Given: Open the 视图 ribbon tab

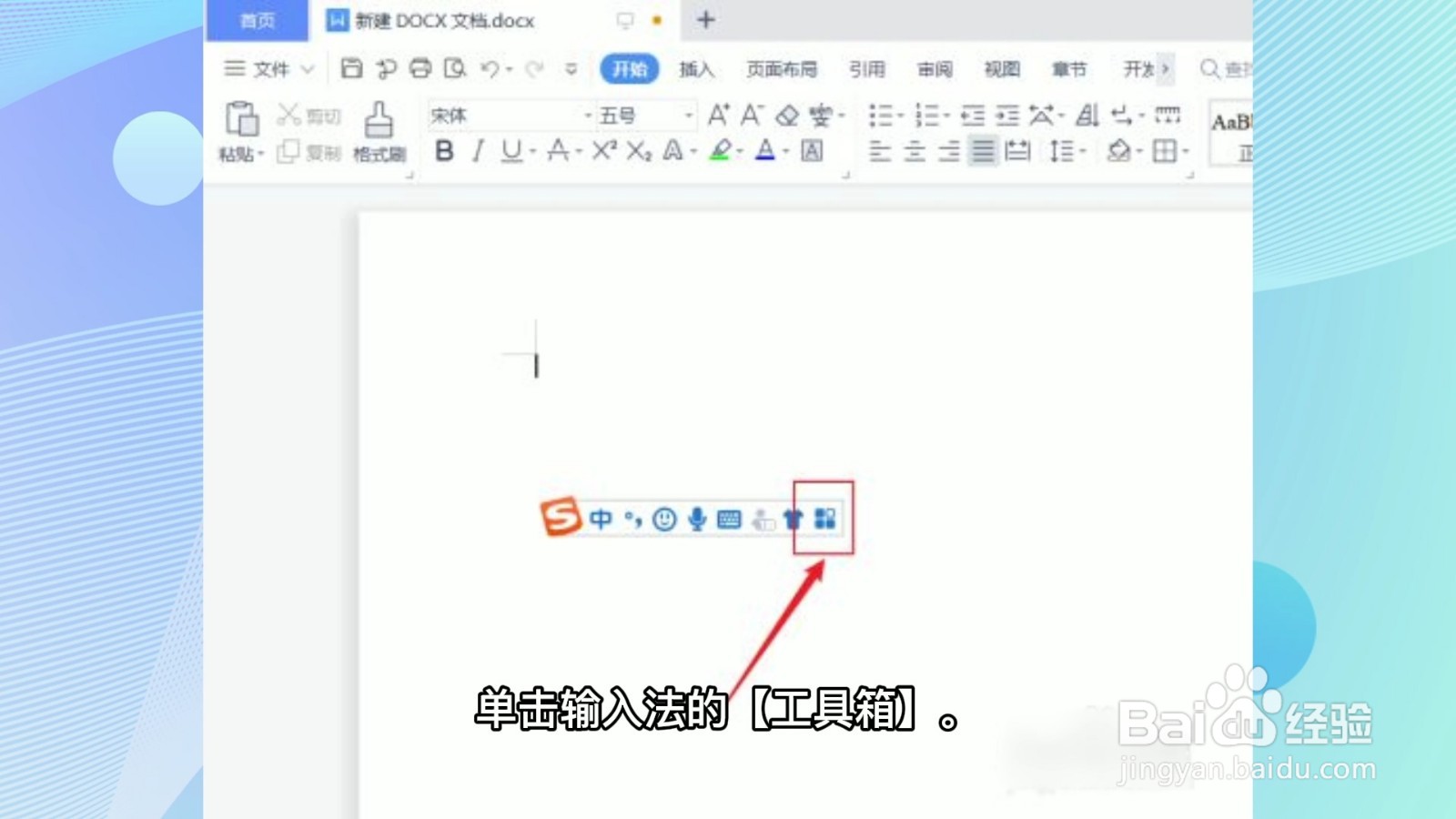Looking at the screenshot, I should tap(1002, 69).
